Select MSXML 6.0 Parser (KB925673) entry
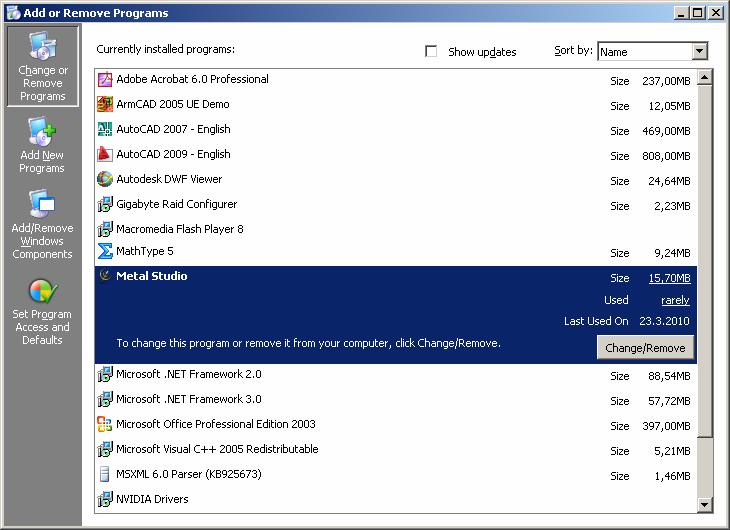This screenshot has height=530, width=730. point(396,475)
